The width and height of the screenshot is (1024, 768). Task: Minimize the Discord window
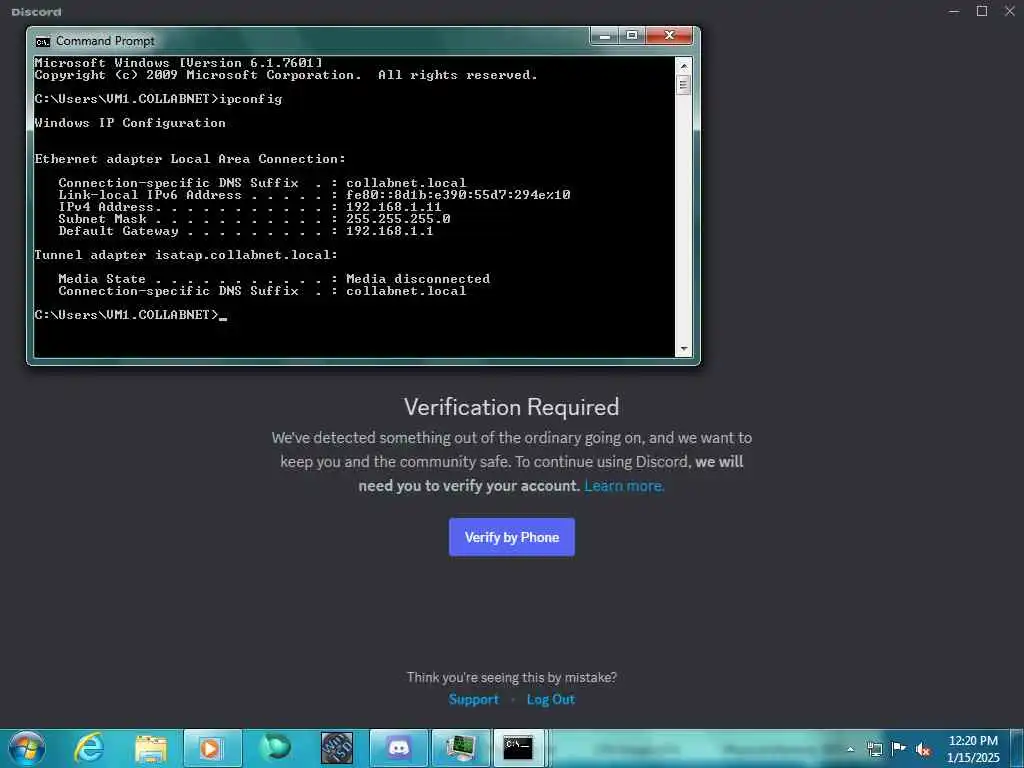pyautogui.click(x=954, y=11)
